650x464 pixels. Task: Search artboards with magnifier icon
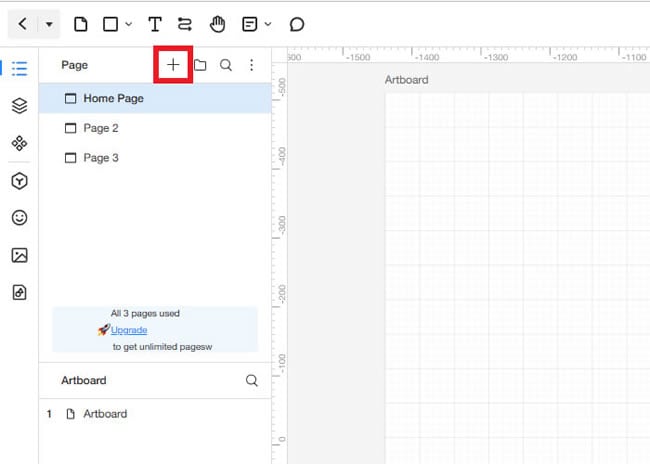(252, 380)
